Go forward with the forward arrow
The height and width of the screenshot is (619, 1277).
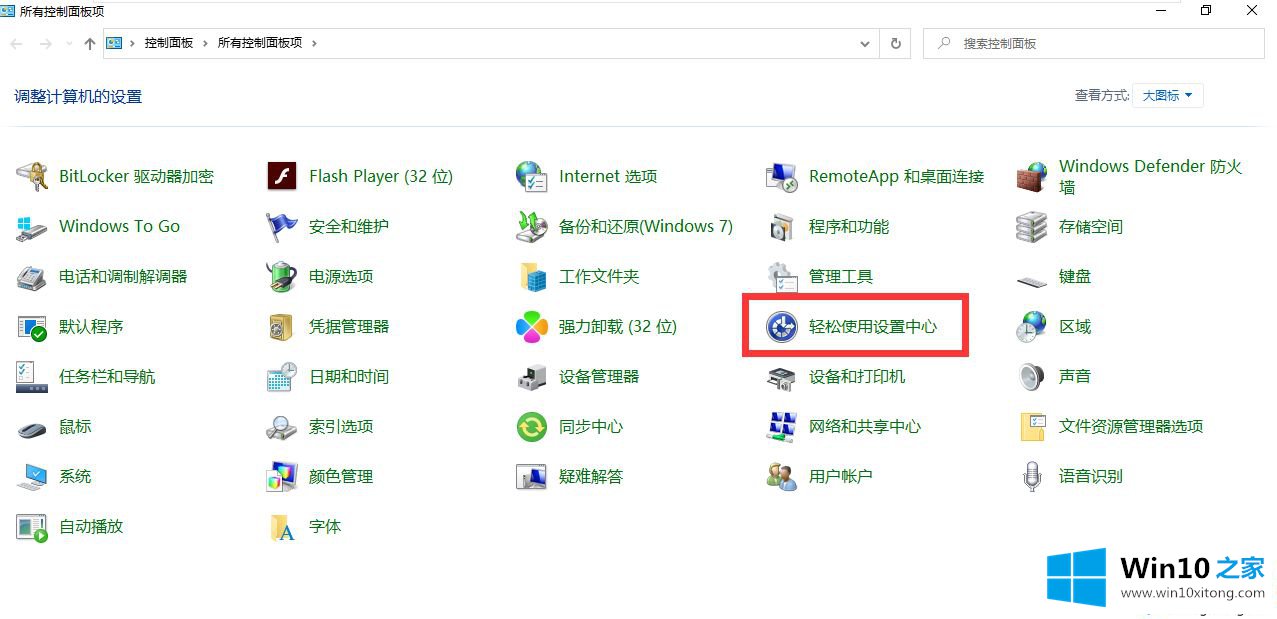[45, 44]
